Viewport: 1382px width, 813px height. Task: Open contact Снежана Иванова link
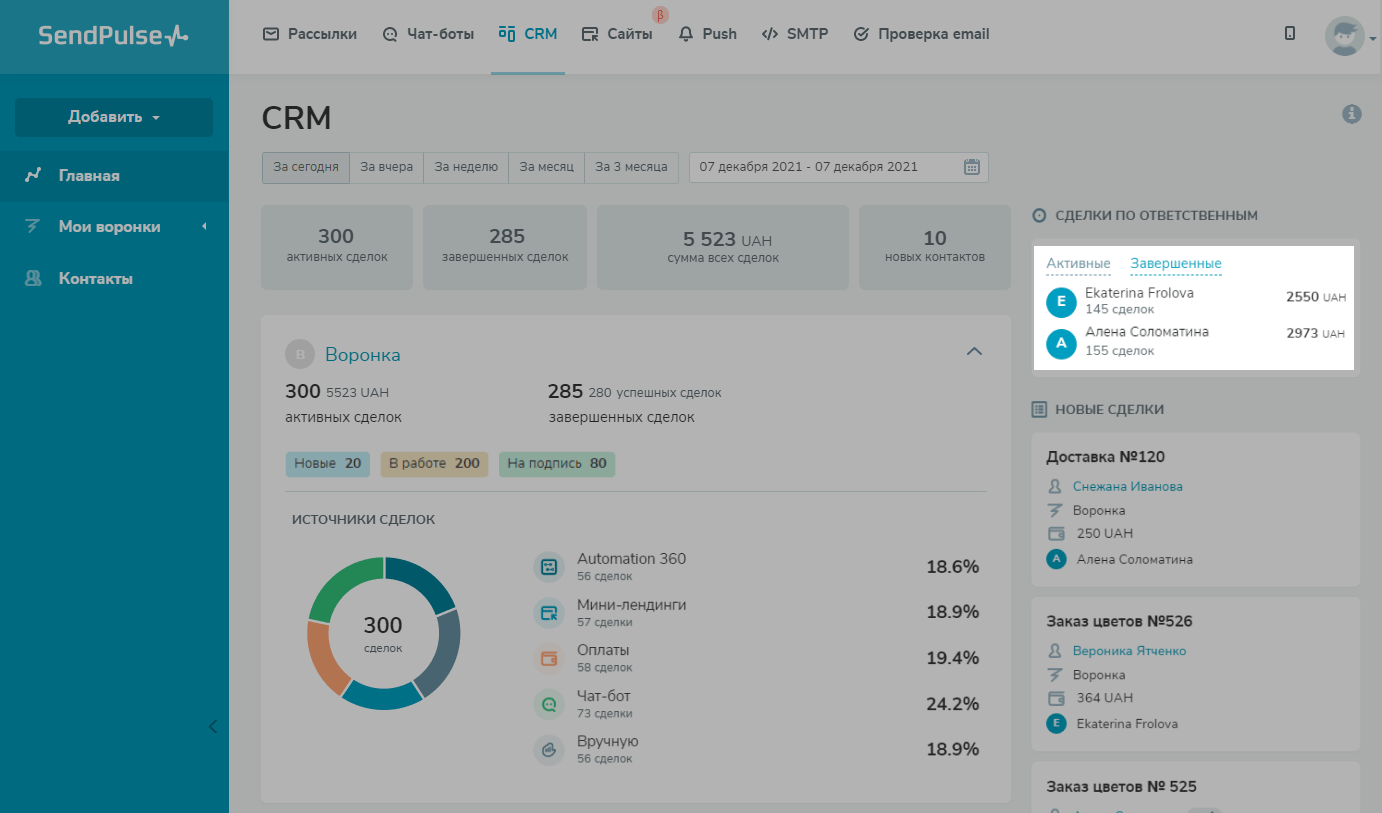tap(1127, 486)
